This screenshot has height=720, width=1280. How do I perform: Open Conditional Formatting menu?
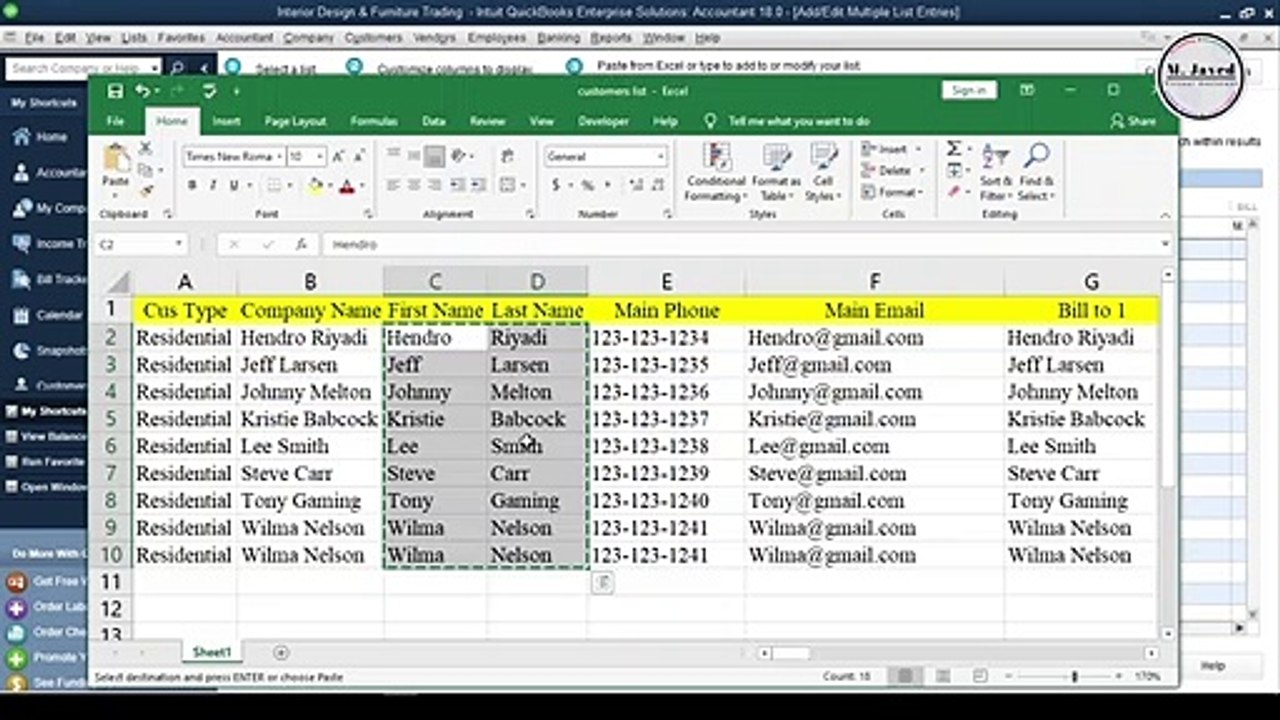click(715, 171)
